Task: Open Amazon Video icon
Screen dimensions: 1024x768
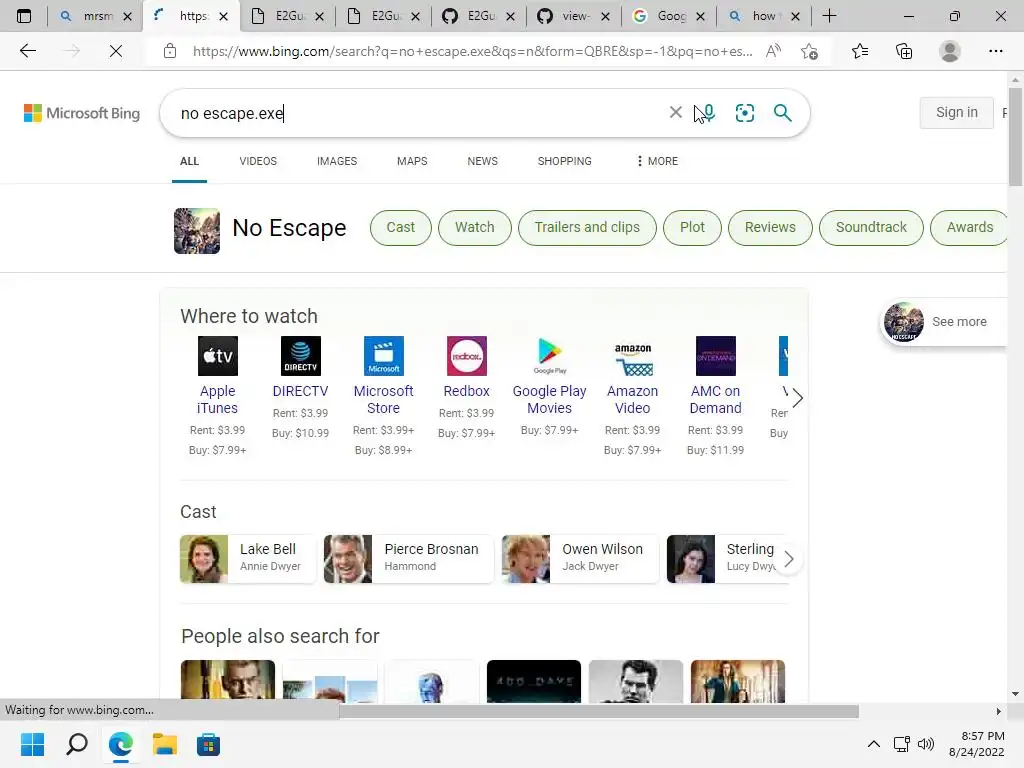Action: pyautogui.click(x=632, y=356)
